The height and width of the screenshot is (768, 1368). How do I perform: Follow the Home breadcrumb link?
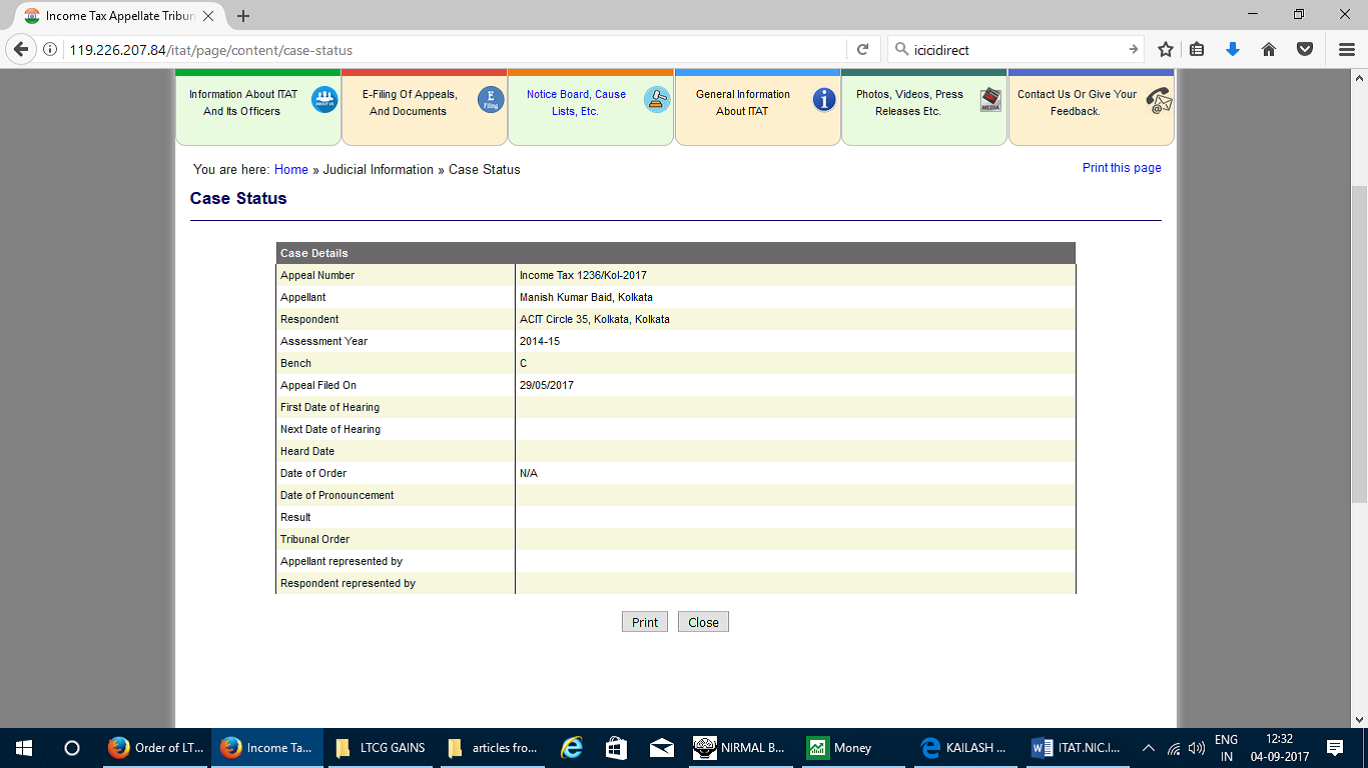[x=291, y=170]
